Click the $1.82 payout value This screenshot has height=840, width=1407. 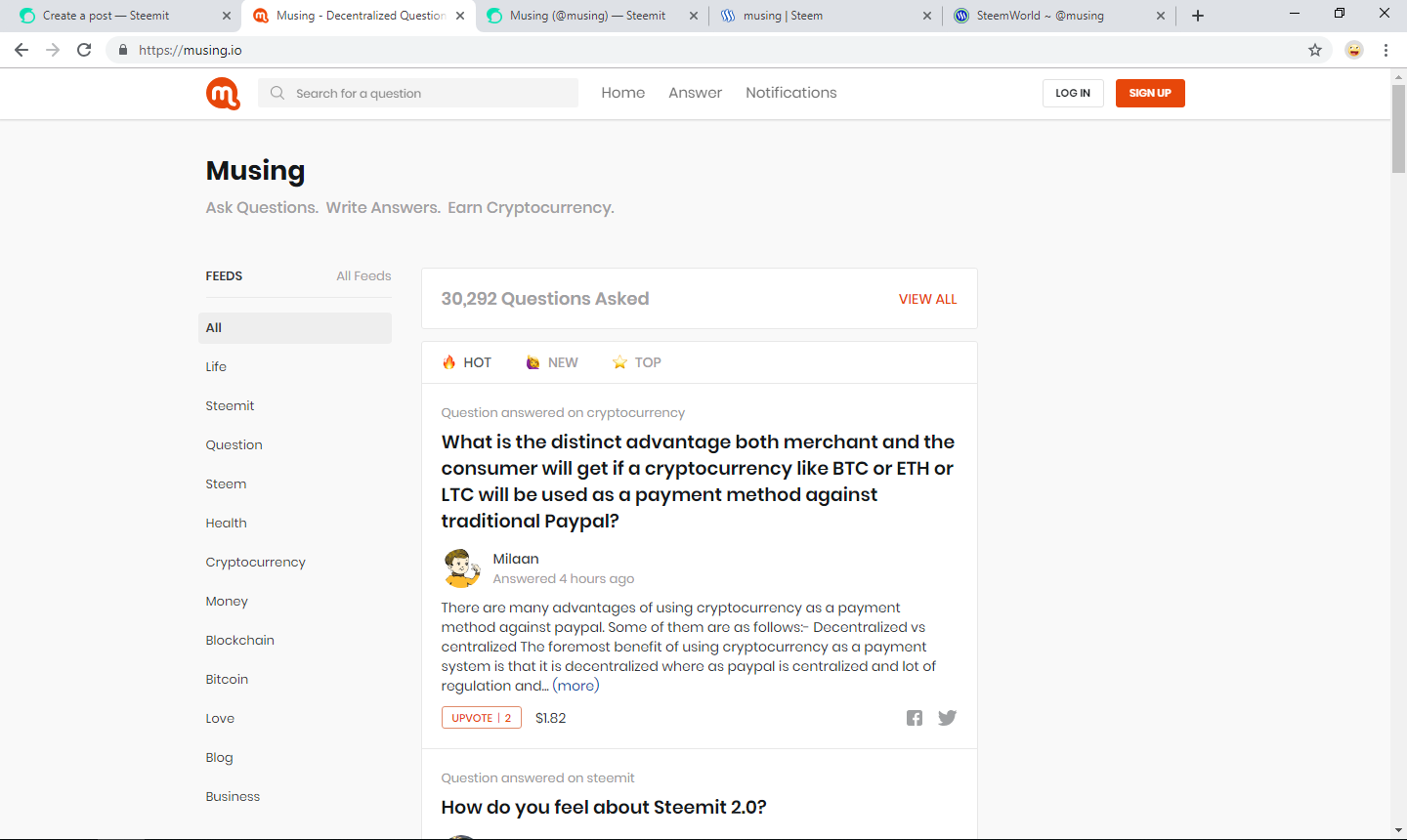551,718
